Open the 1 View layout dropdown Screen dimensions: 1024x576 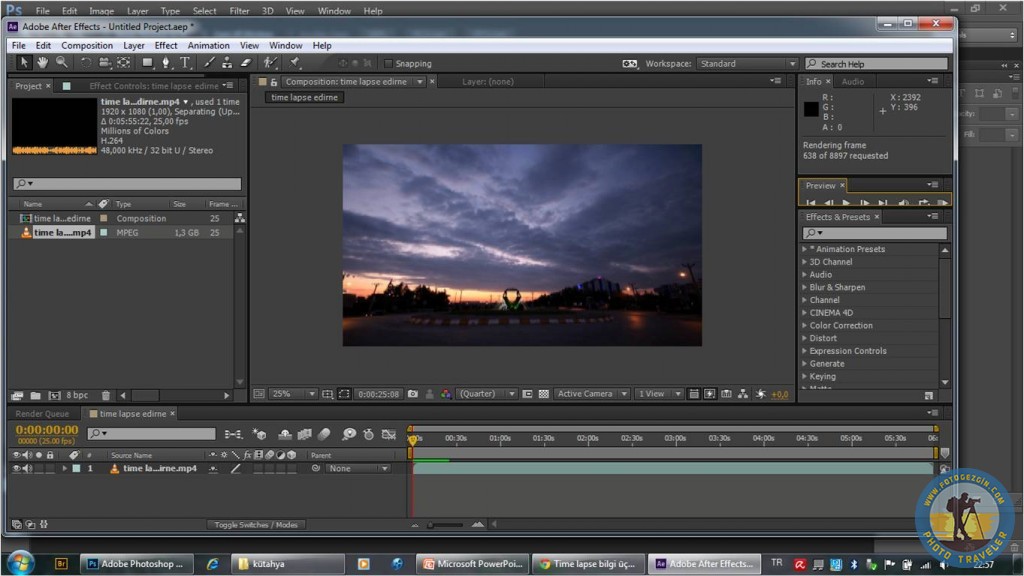click(658, 394)
